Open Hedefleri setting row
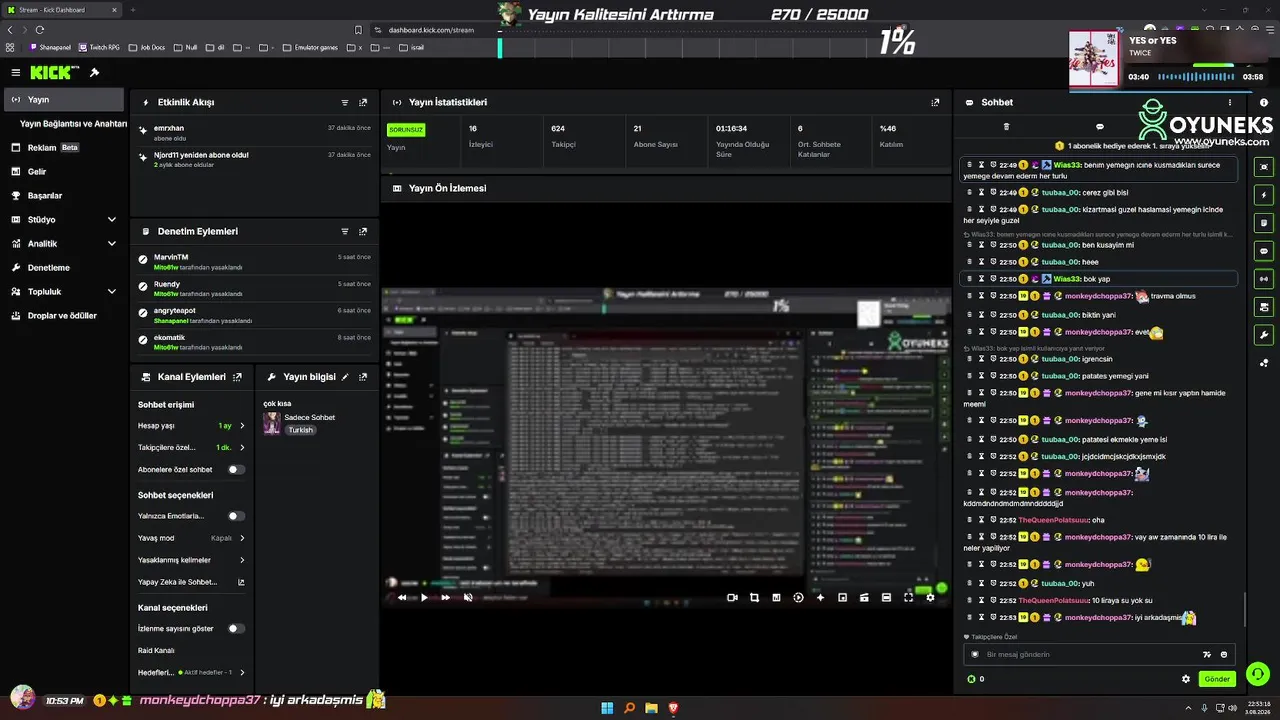Image resolution: width=1280 pixels, height=720 pixels. click(x=191, y=673)
